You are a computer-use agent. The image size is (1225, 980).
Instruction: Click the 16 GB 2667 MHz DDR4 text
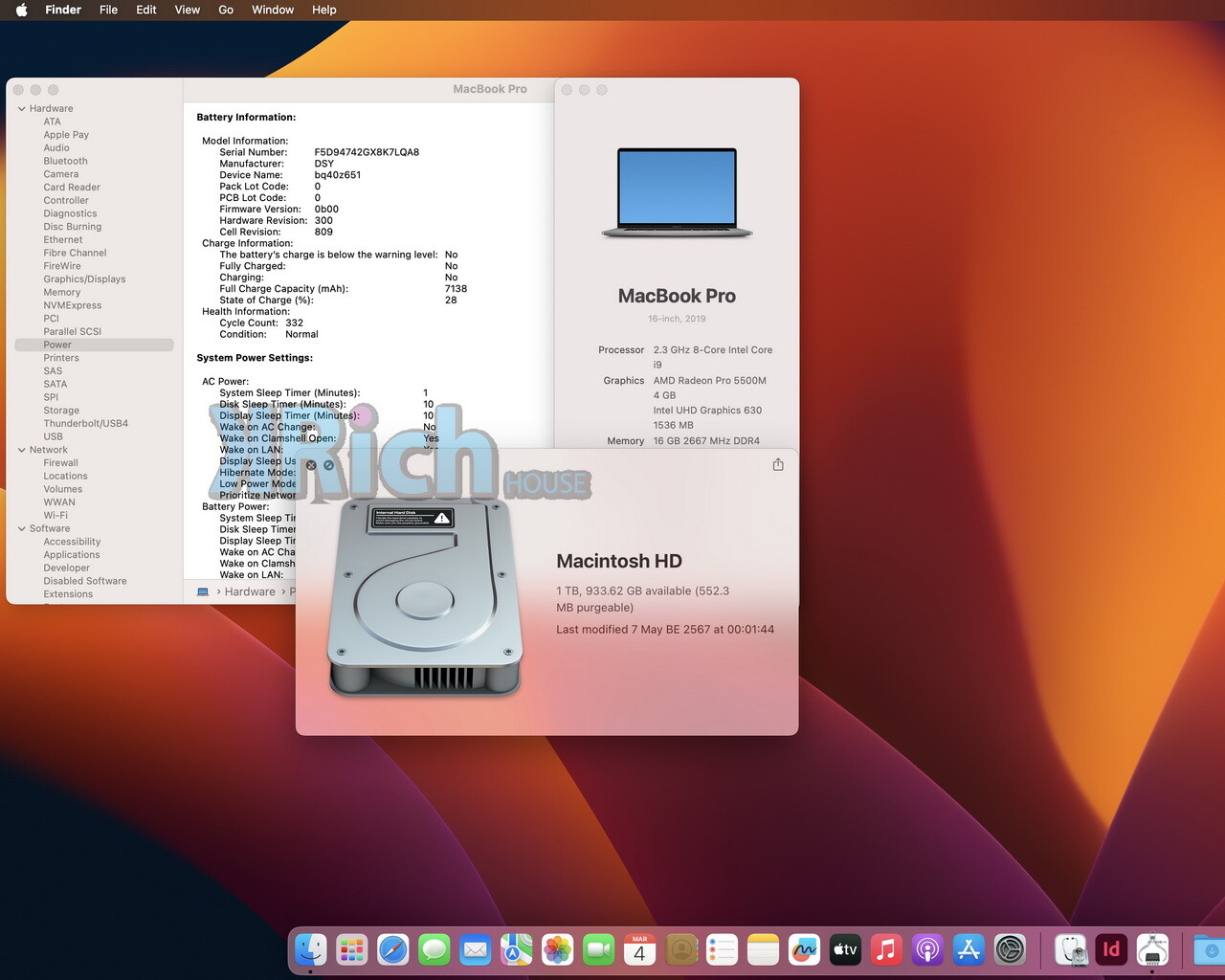(706, 441)
